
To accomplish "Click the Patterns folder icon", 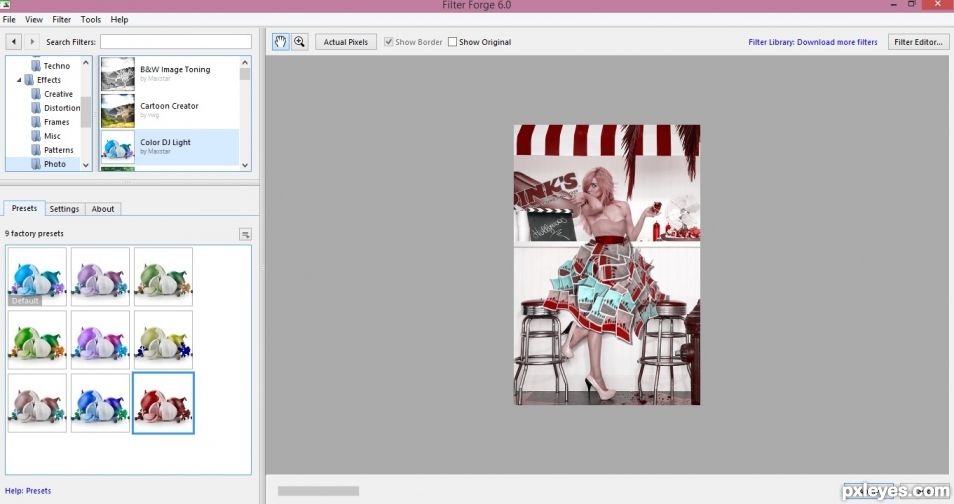I will pos(36,150).
